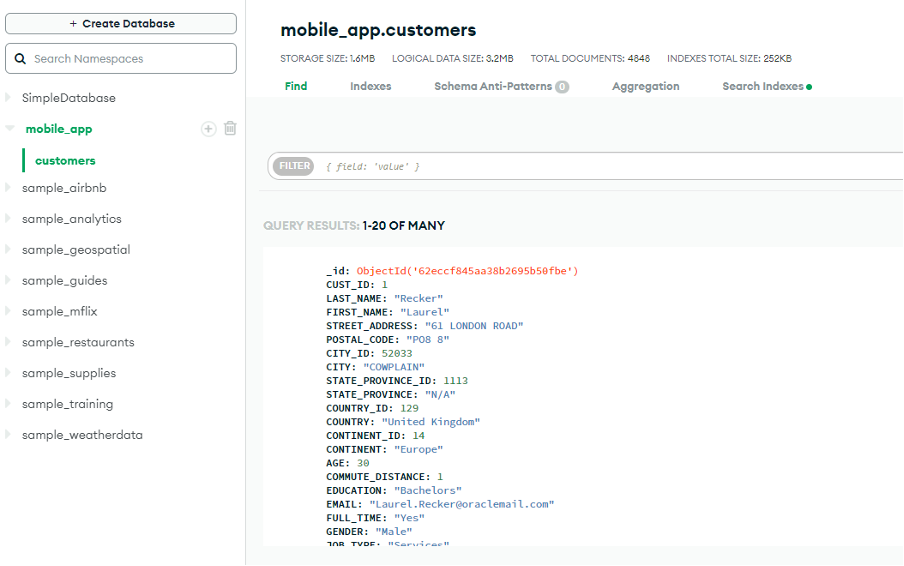The image size is (904, 566).
Task: Click the STREET_ADDRESS value "61 LONDON ROAD"
Action: (x=474, y=326)
